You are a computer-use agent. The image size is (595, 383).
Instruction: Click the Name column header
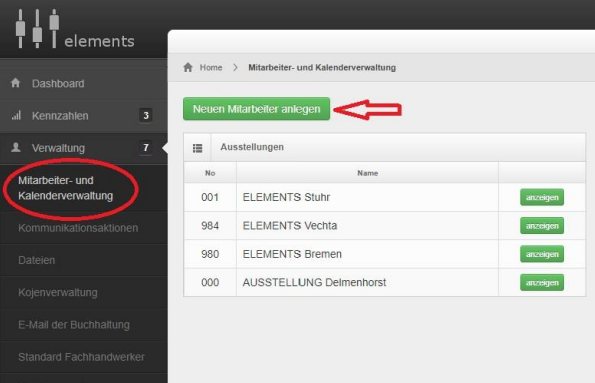click(367, 173)
